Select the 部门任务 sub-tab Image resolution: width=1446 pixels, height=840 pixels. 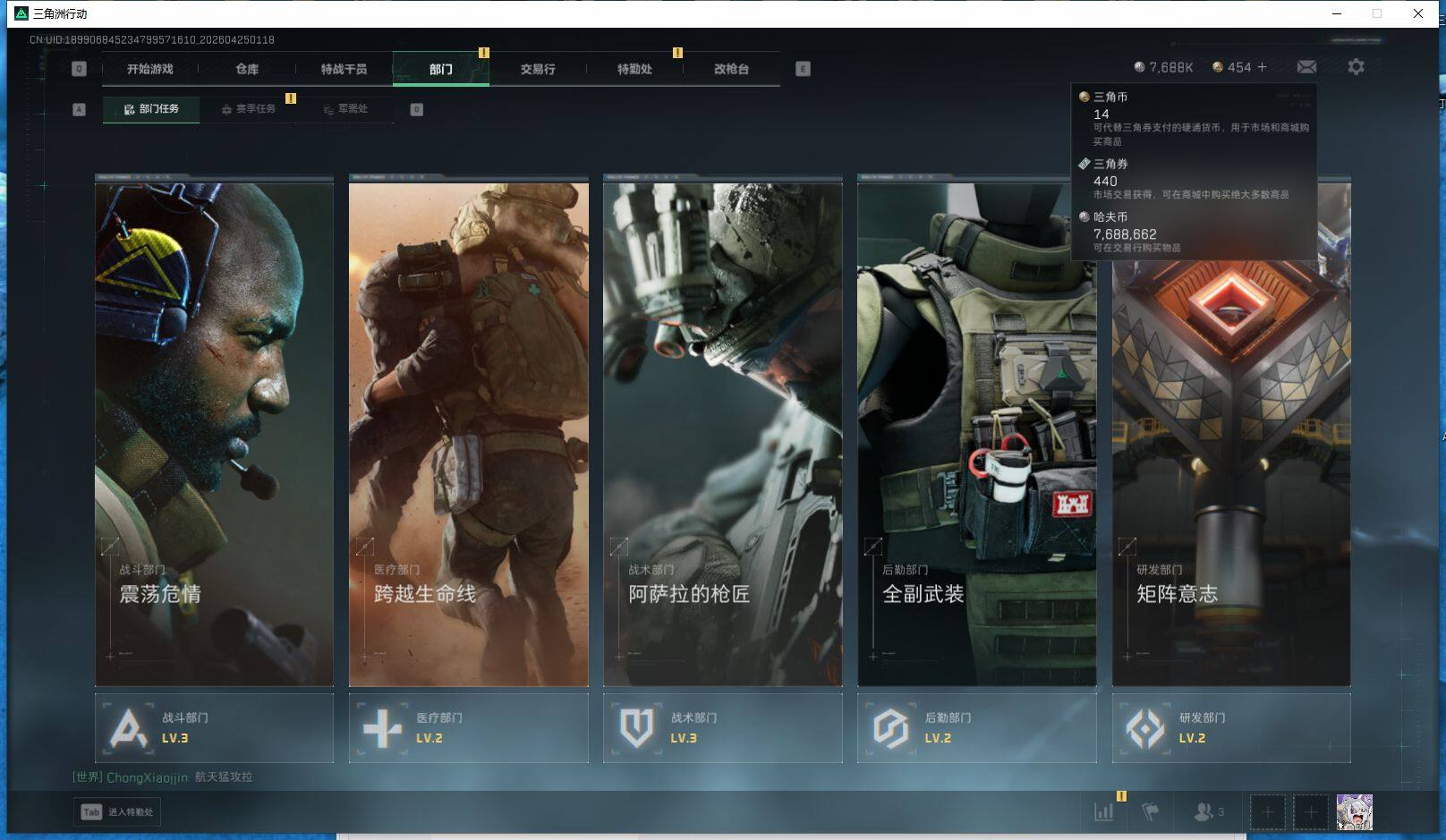point(151,109)
